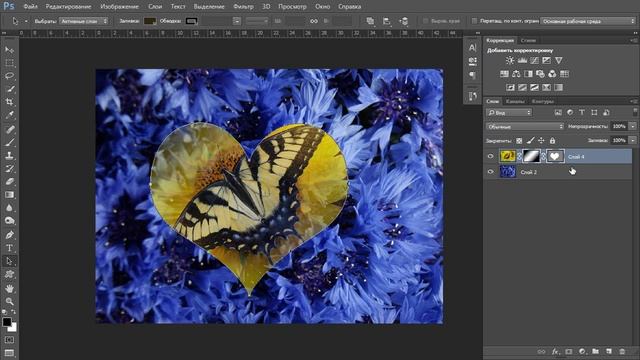Select the Quick Selection tool

(x=9, y=89)
